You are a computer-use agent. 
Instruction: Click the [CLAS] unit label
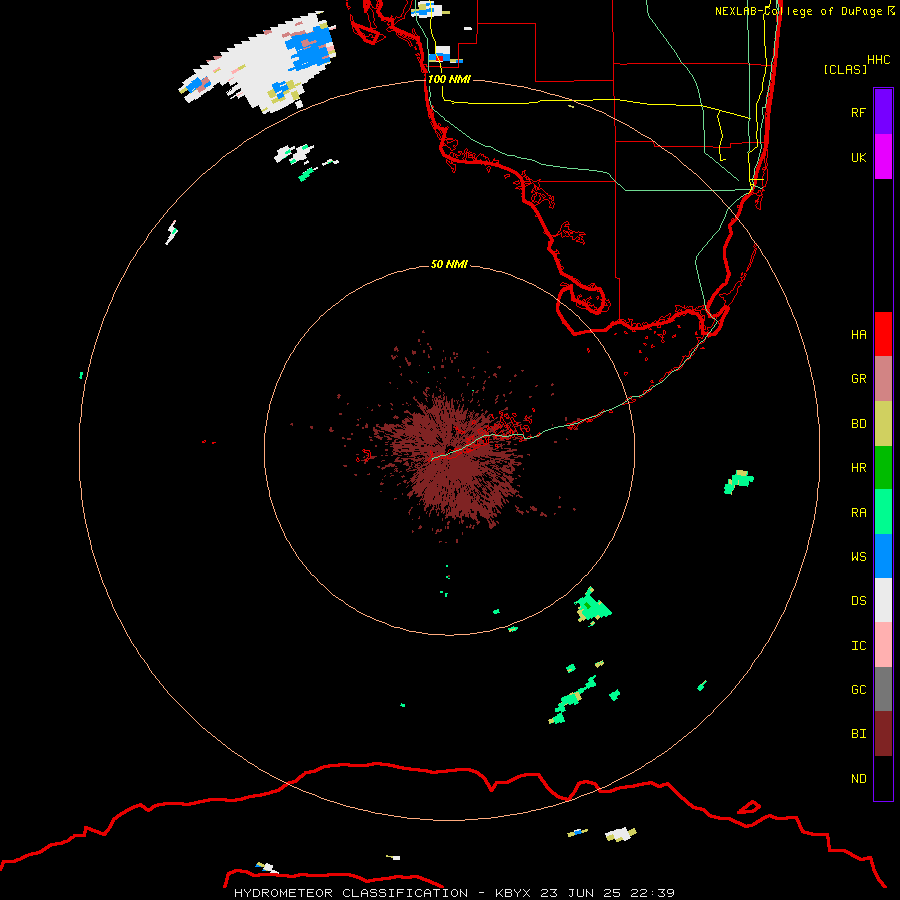click(x=845, y=69)
